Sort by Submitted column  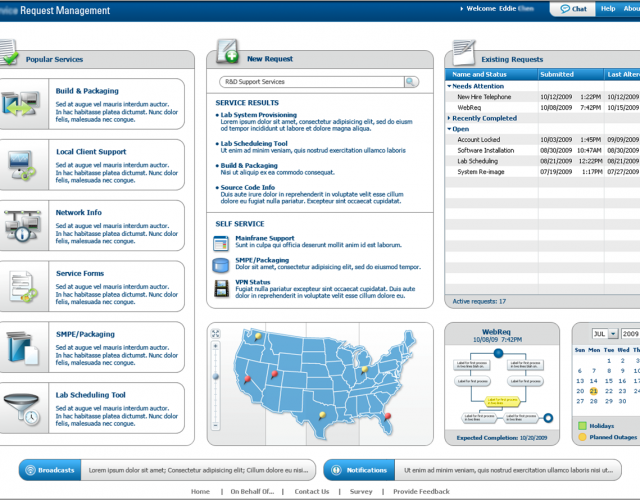point(571,74)
